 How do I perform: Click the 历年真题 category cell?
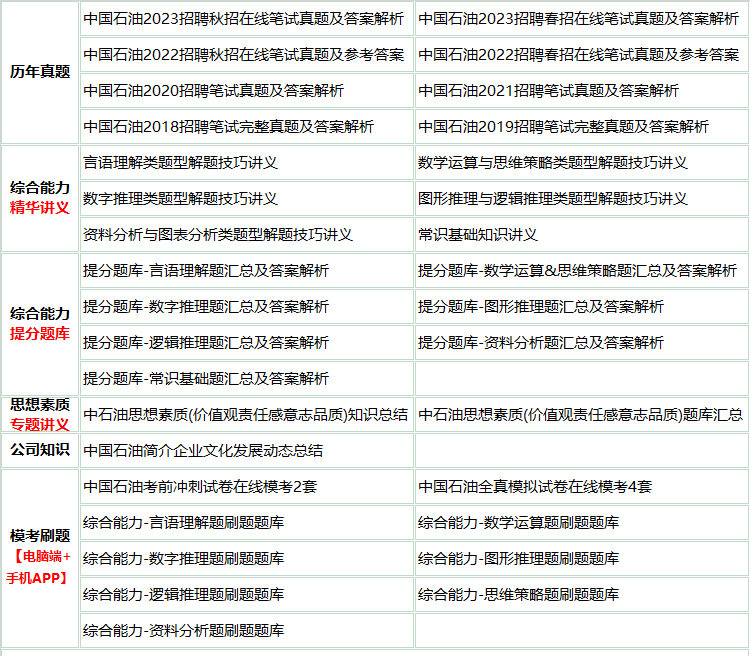click(40, 72)
